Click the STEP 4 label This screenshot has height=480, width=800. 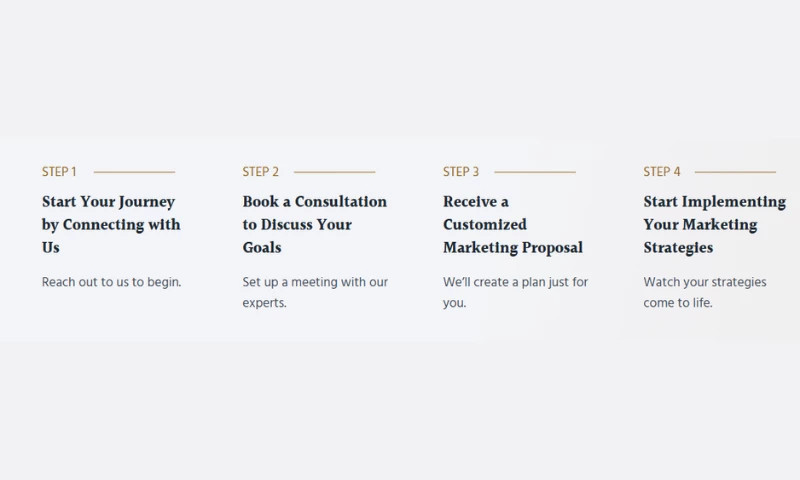point(662,172)
